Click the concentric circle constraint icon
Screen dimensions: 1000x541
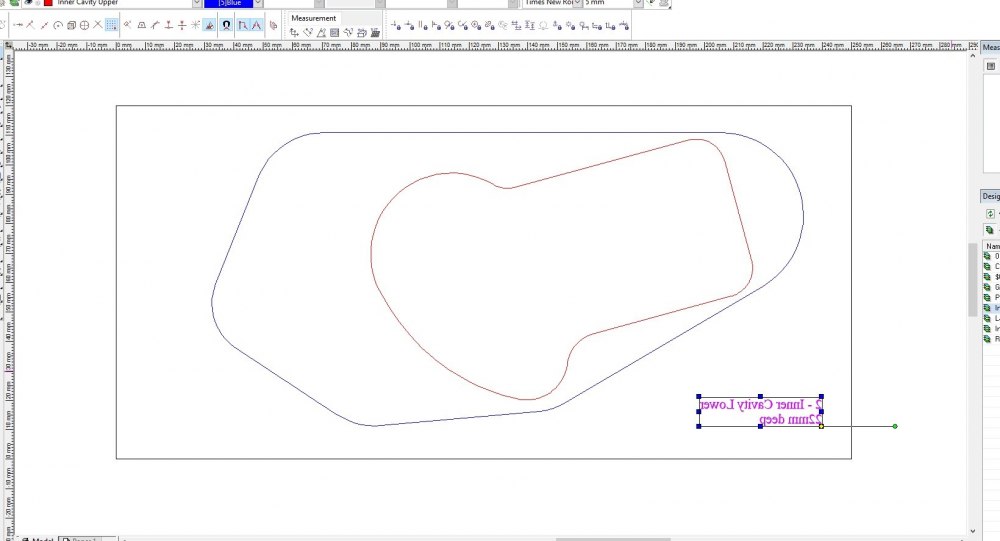point(476,26)
